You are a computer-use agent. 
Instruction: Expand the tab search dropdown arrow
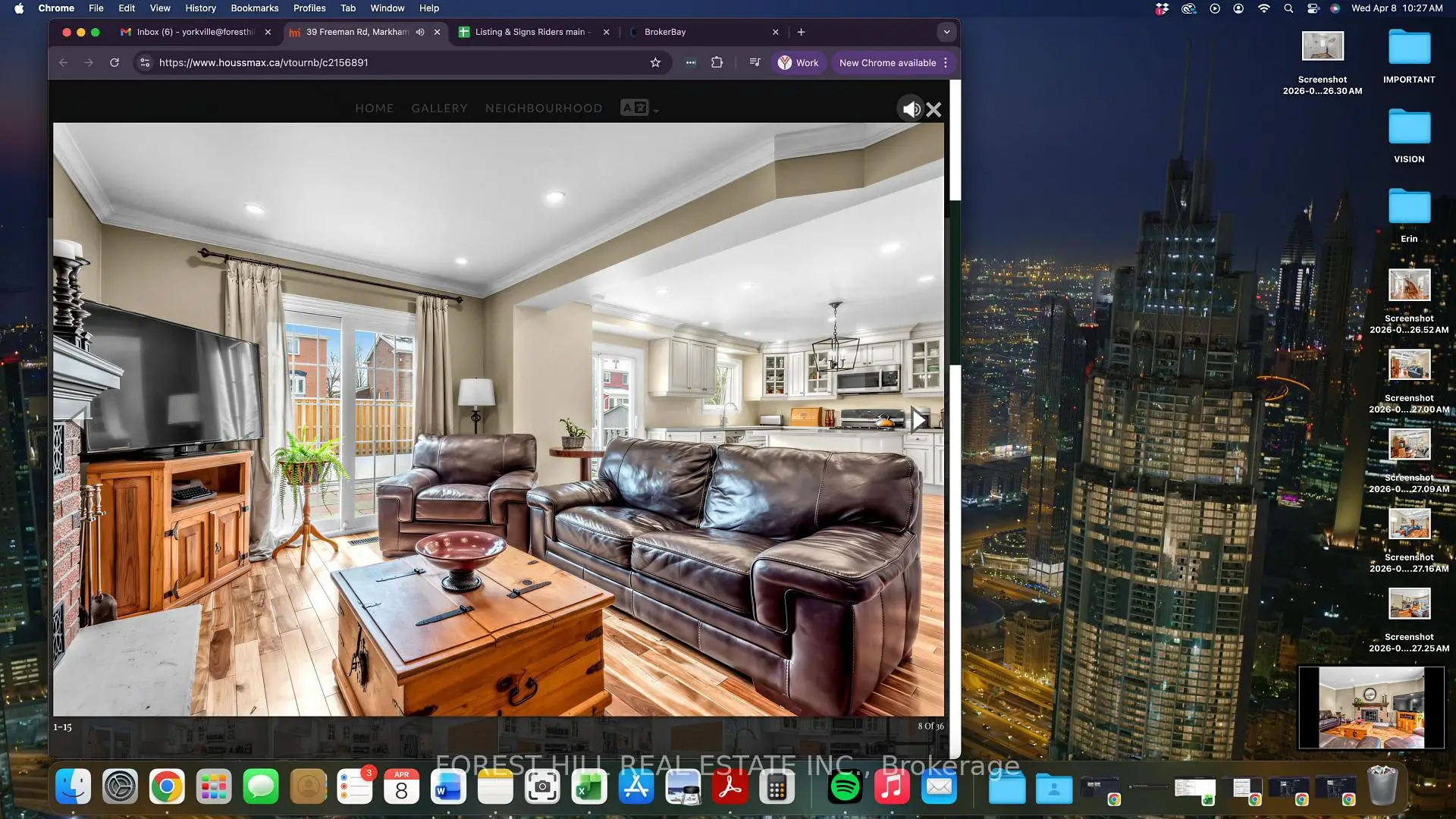[x=946, y=32]
